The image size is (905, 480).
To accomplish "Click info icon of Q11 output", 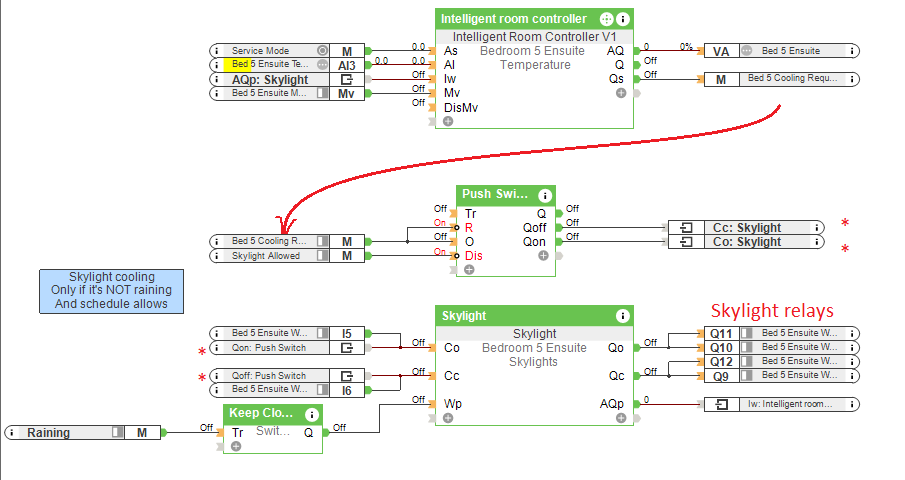I will pyautogui.click(x=852, y=333).
